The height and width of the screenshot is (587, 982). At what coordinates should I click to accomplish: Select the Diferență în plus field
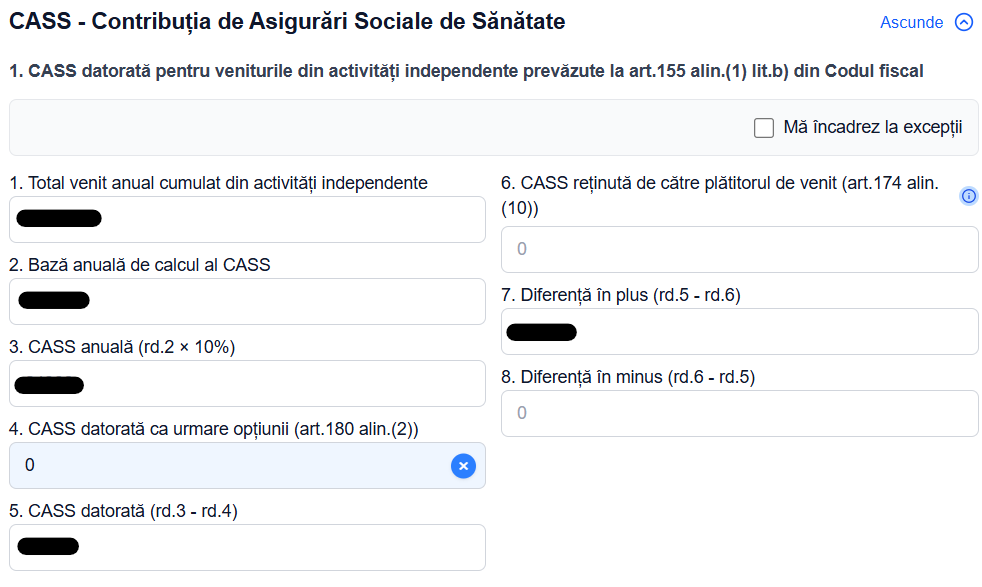tap(740, 331)
